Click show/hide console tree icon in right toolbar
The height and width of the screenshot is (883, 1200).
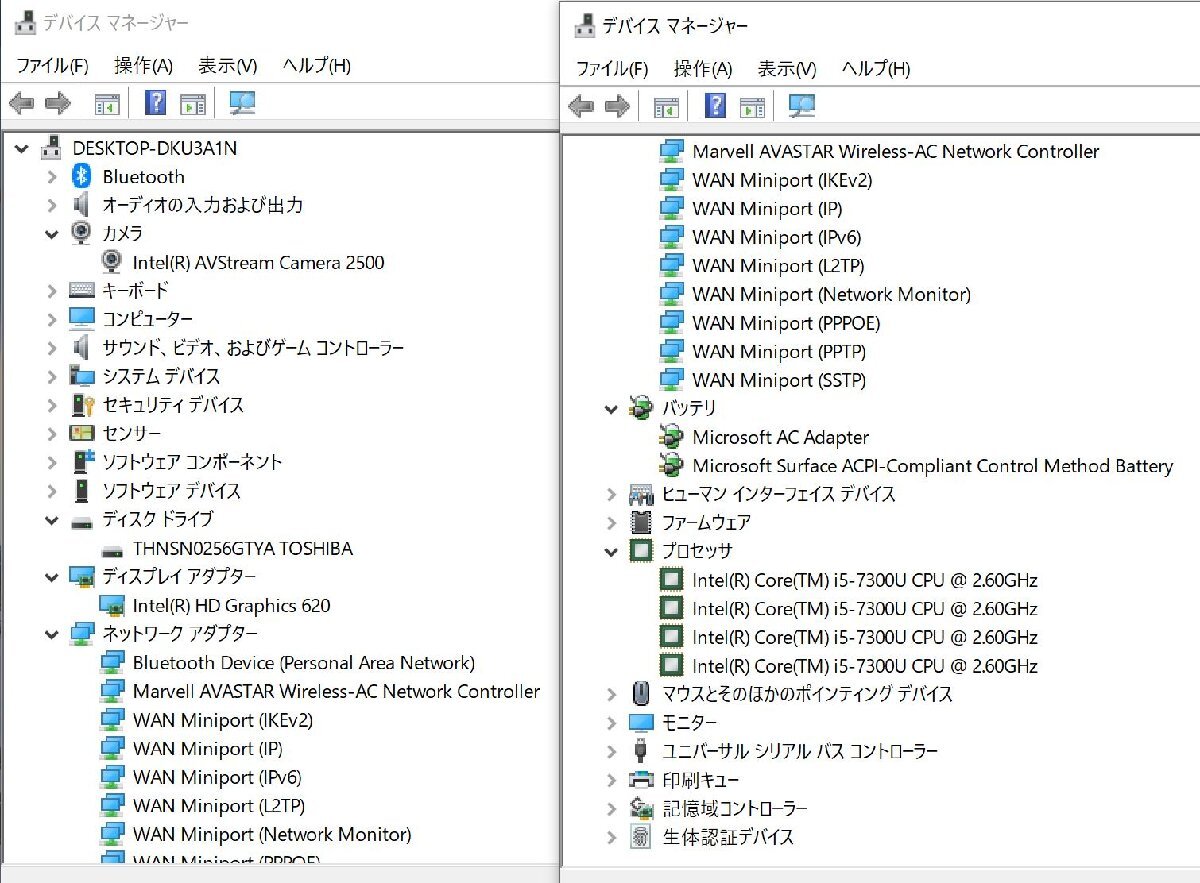pyautogui.click(x=666, y=106)
